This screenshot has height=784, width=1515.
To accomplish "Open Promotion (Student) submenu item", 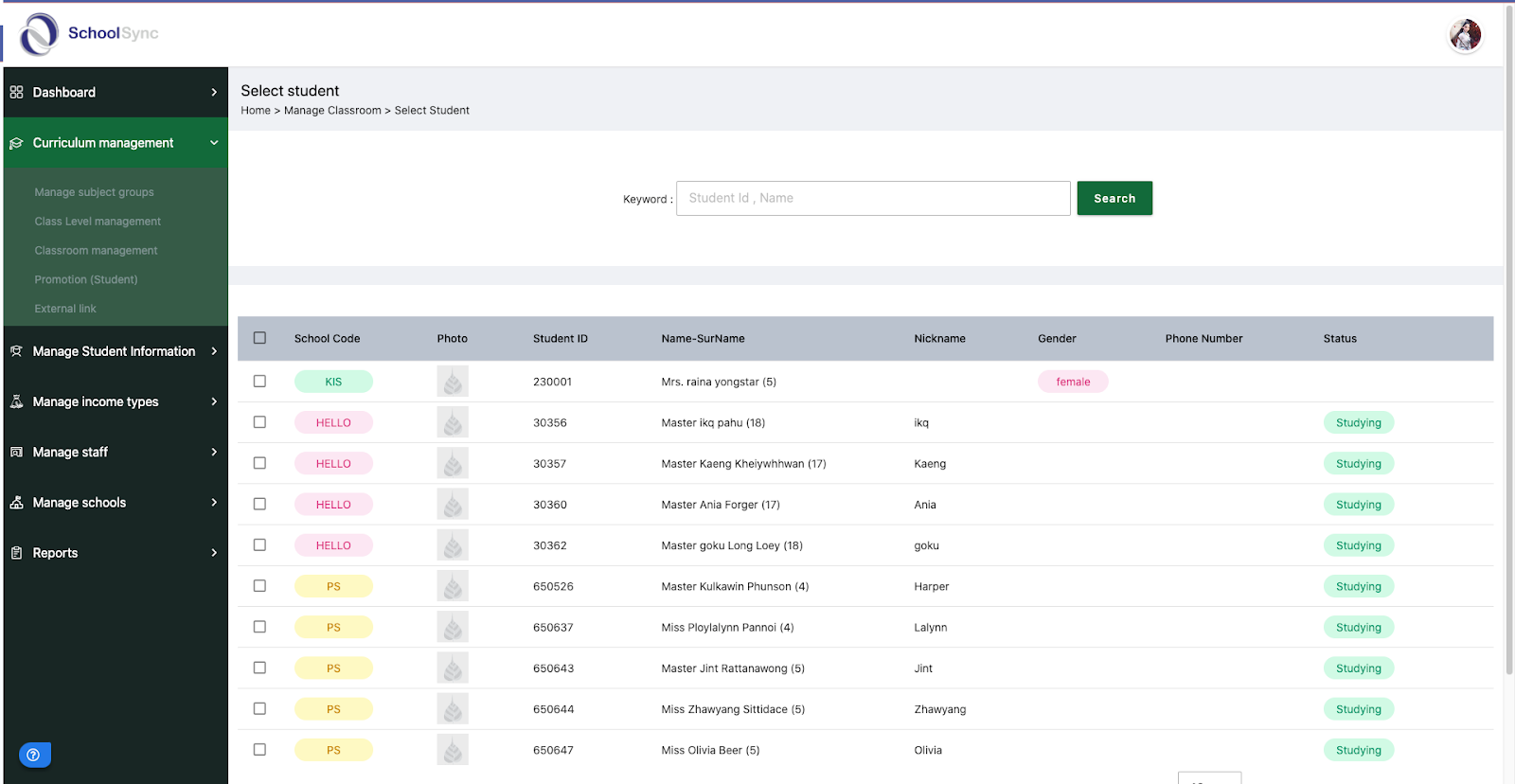I will (x=86, y=280).
